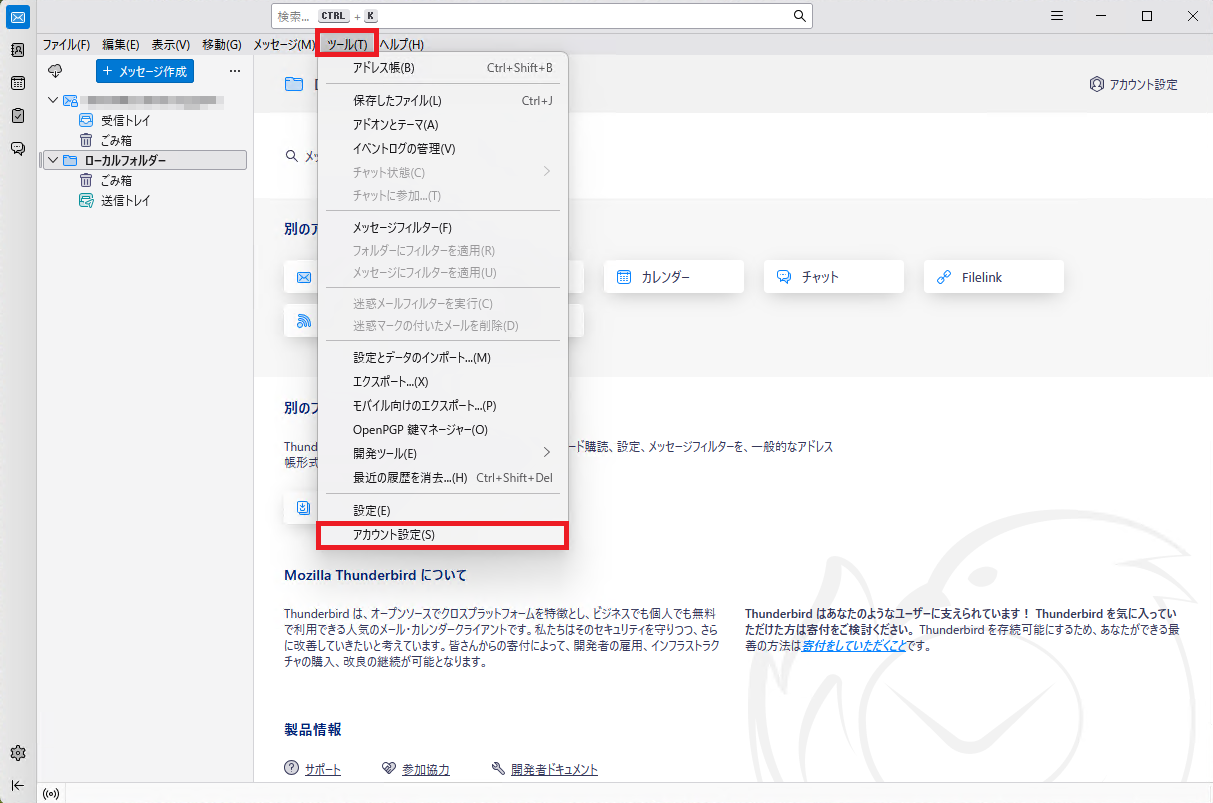Open the ファイル(F) menu
Screen dimensions: 1213x803
click(x=66, y=44)
